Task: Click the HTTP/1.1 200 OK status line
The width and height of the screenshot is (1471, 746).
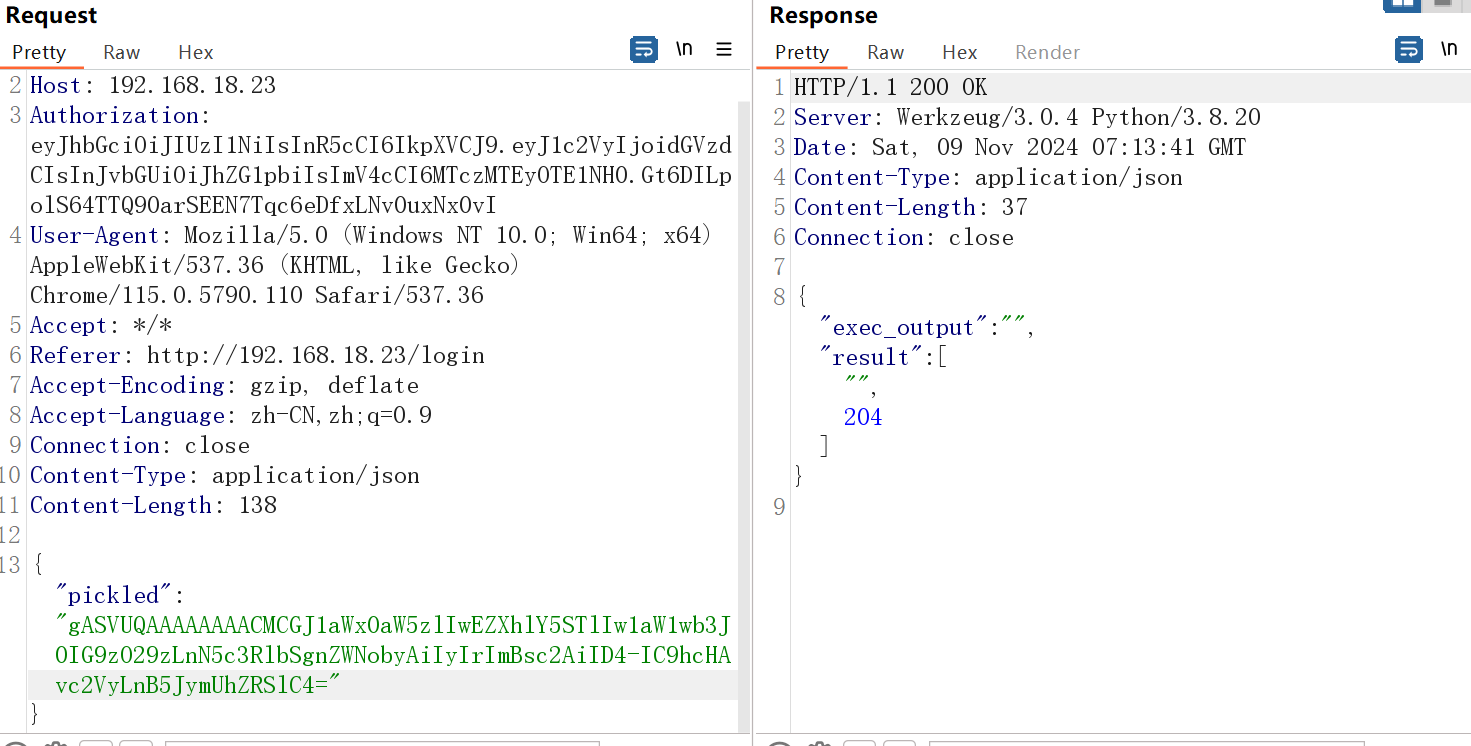Action: tap(890, 87)
